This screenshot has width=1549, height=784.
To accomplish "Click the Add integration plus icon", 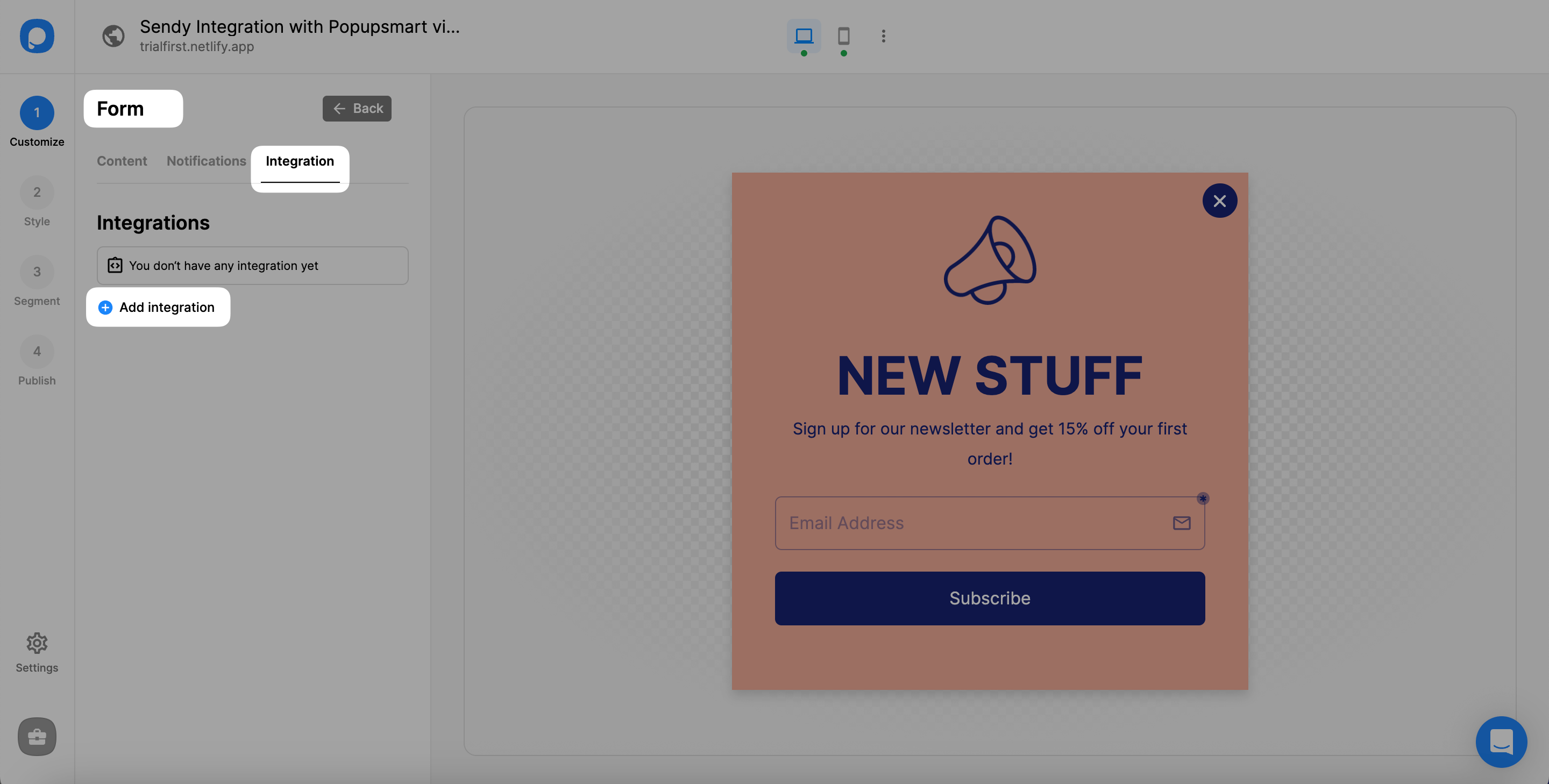I will coord(105,307).
